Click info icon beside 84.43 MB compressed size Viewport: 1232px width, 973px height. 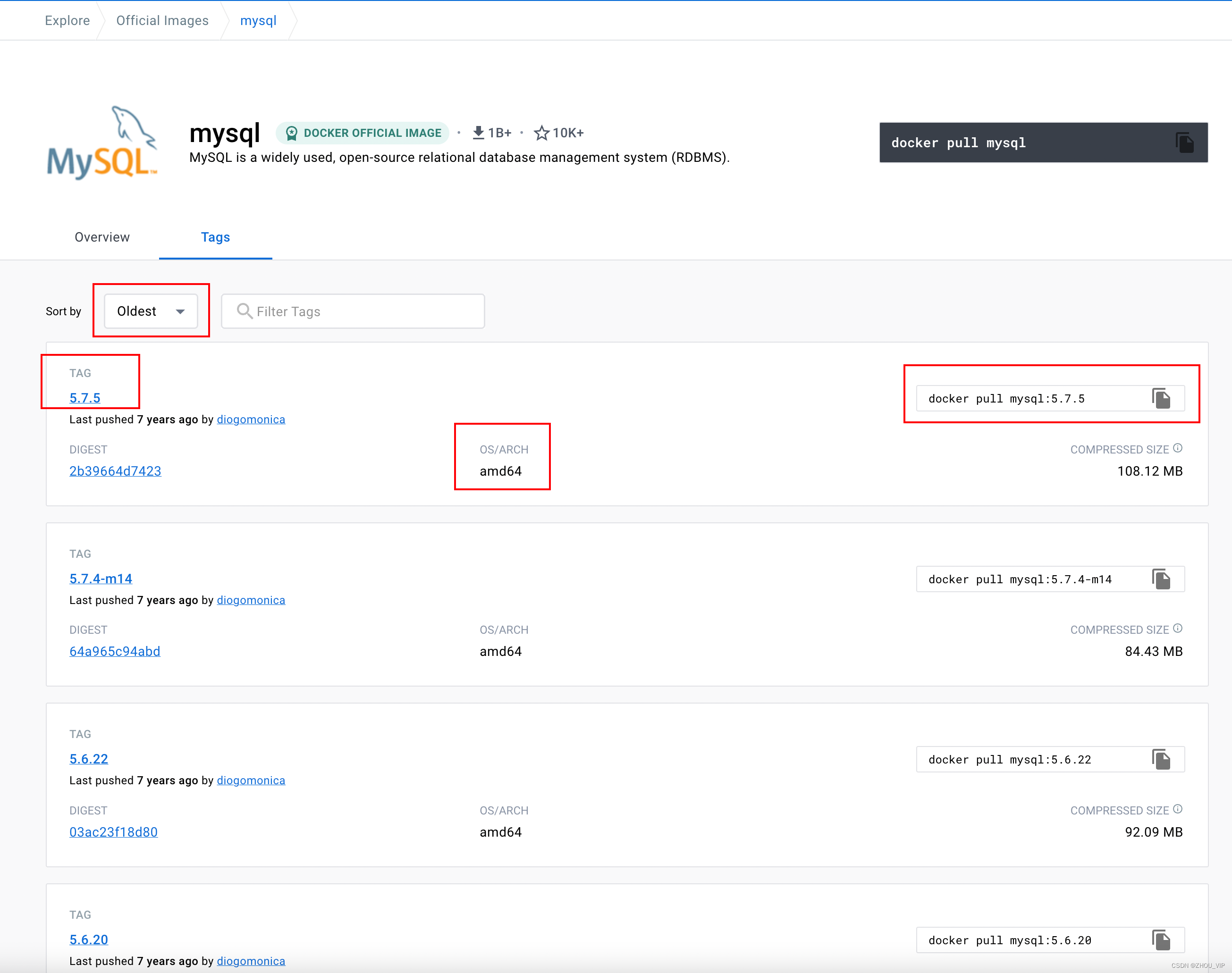pos(1178,629)
